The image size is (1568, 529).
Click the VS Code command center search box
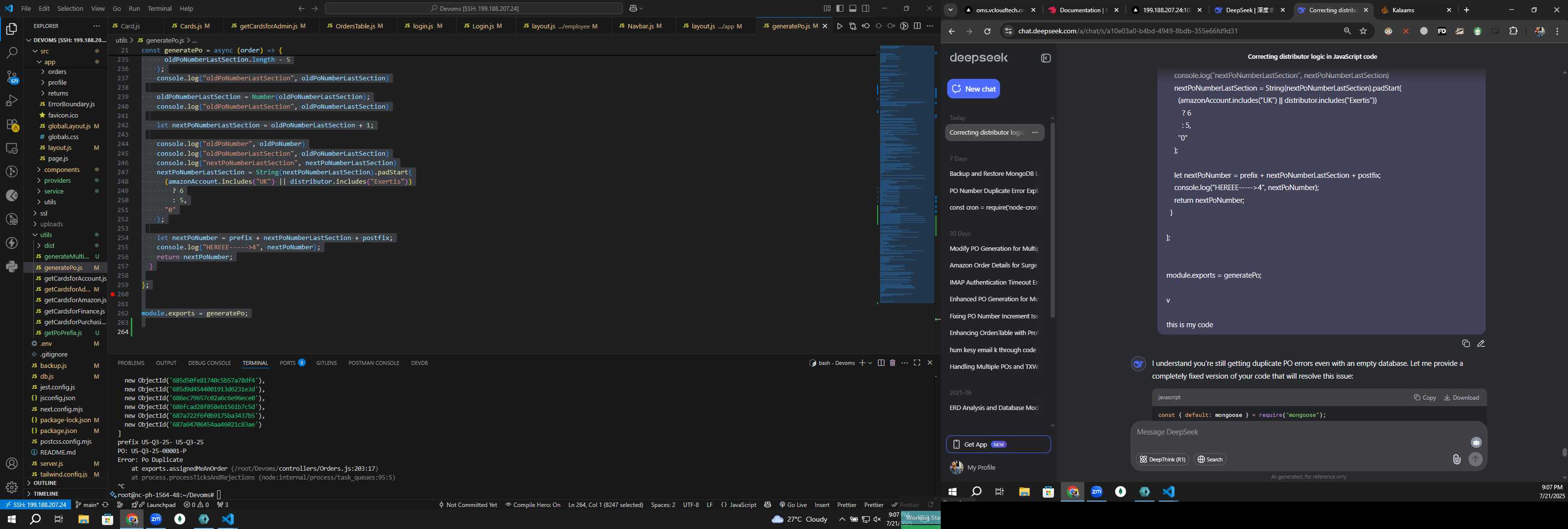click(x=473, y=8)
